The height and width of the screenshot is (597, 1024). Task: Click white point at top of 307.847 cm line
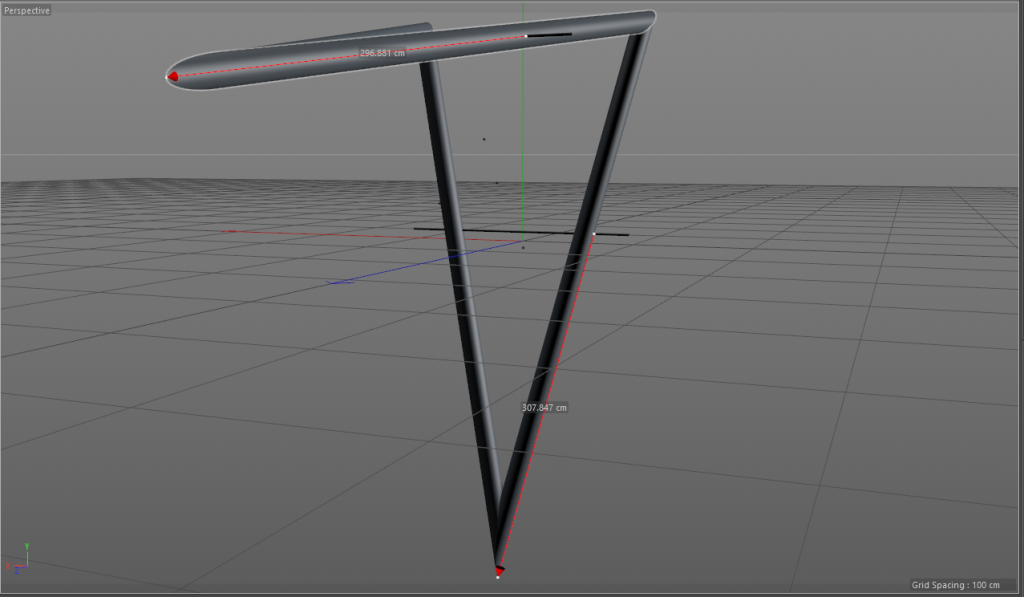[x=594, y=234]
